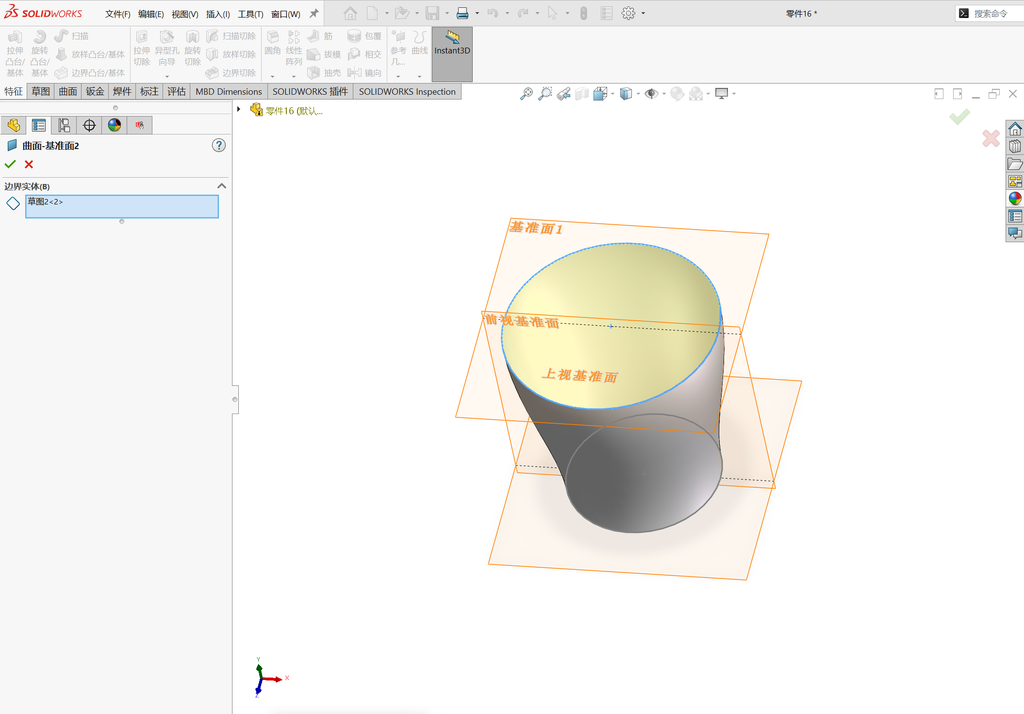
Task: Cancel surface with the red X in PropertyManager
Action: [x=29, y=164]
